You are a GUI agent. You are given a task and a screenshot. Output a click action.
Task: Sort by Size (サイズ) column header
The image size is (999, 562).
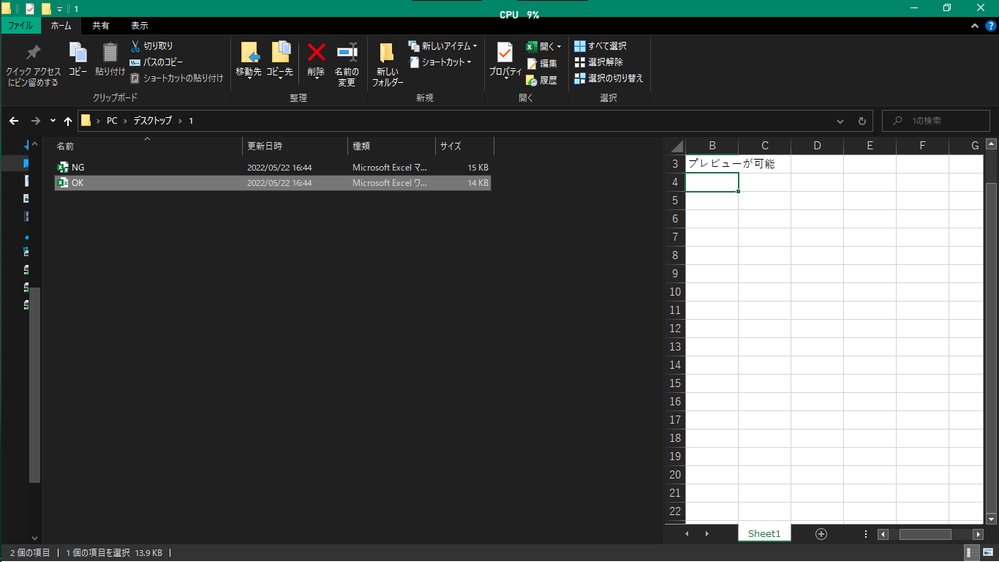(464, 146)
